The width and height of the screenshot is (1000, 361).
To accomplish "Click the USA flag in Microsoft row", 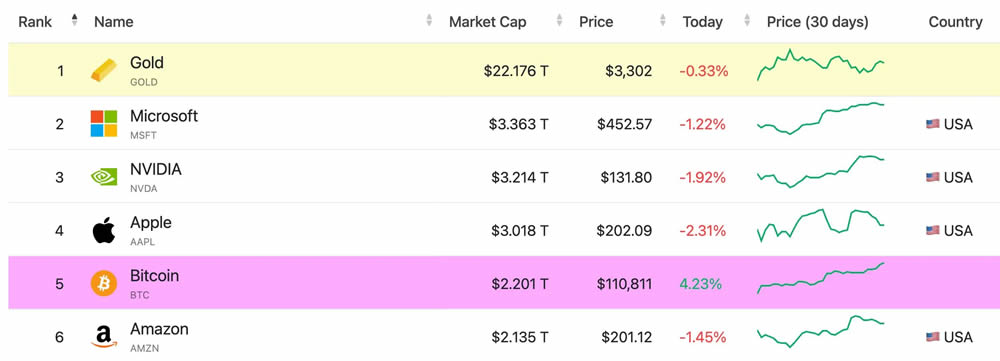I will point(932,124).
